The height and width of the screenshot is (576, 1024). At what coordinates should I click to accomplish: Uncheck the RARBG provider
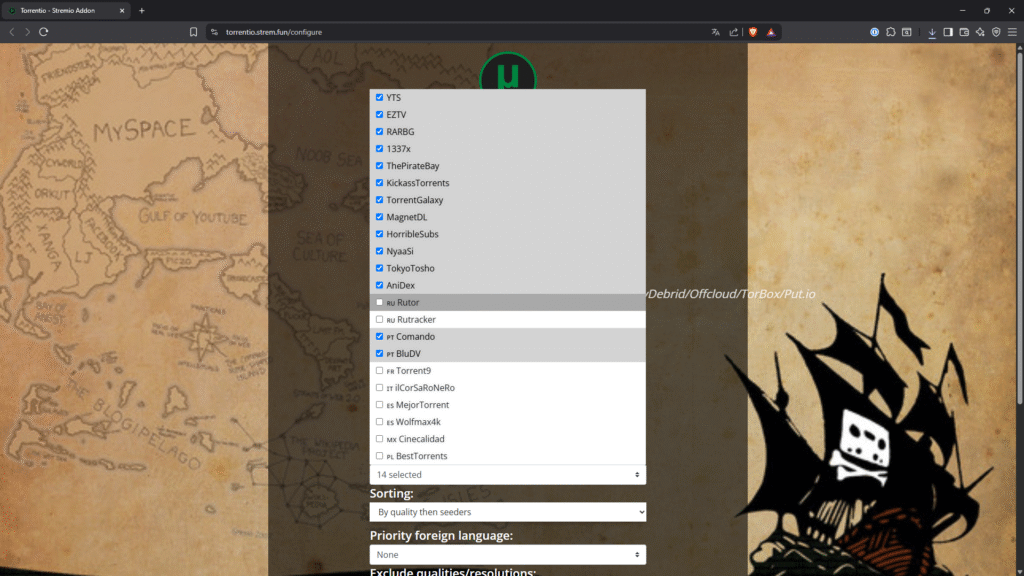379,131
